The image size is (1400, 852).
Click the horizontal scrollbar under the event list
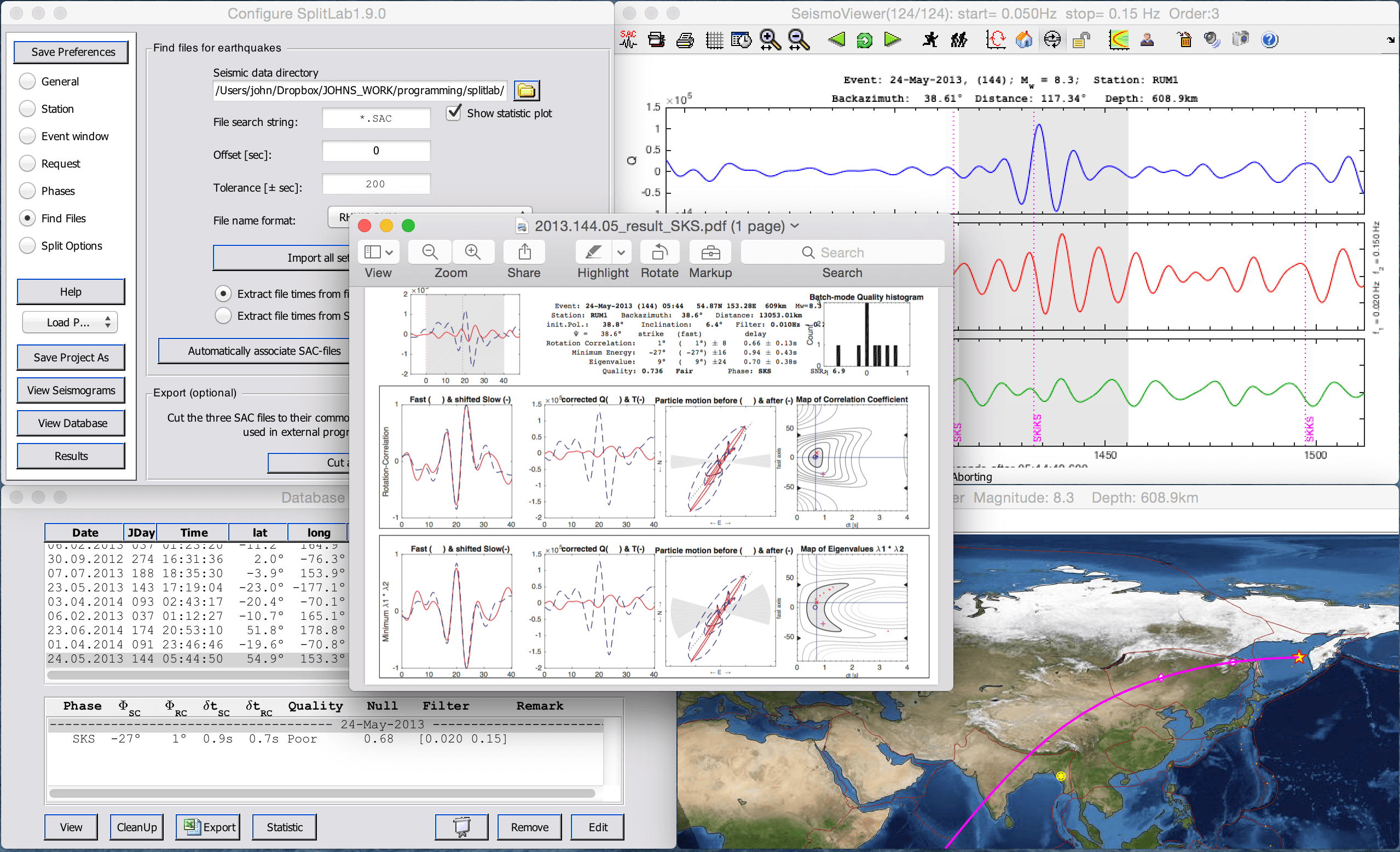(x=197, y=675)
